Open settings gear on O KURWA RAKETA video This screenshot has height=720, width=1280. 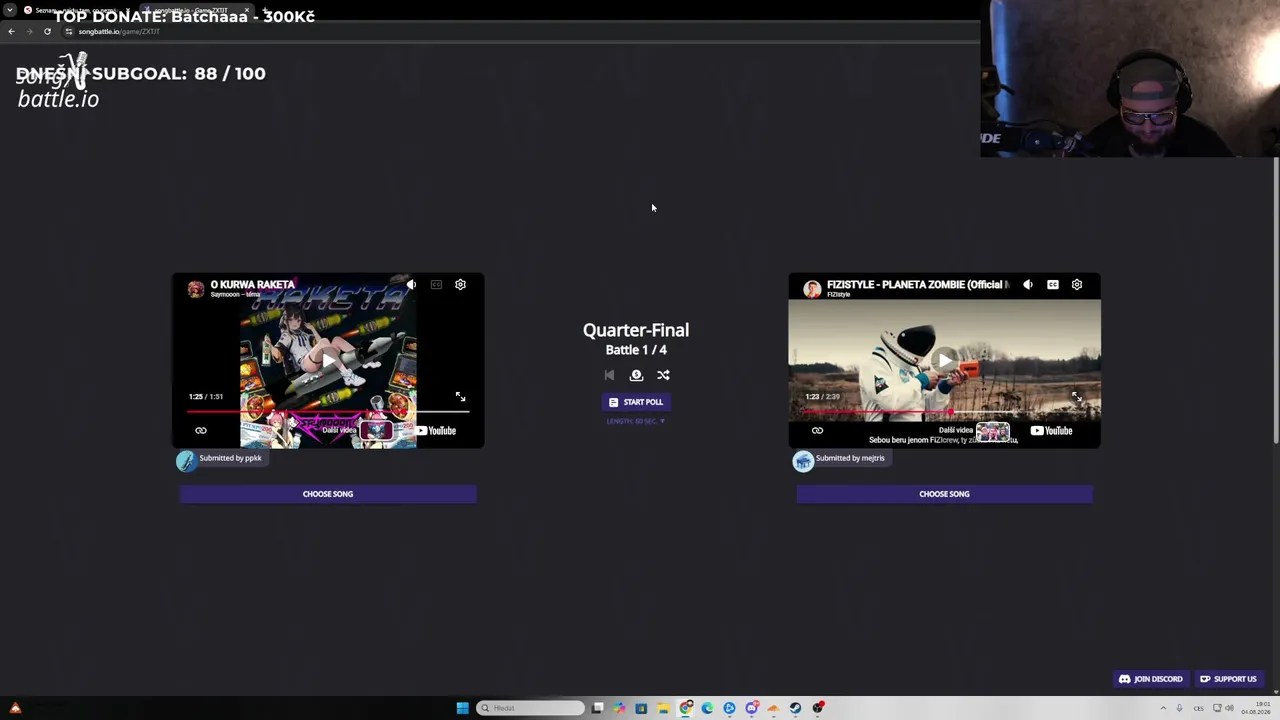pyautogui.click(x=460, y=285)
